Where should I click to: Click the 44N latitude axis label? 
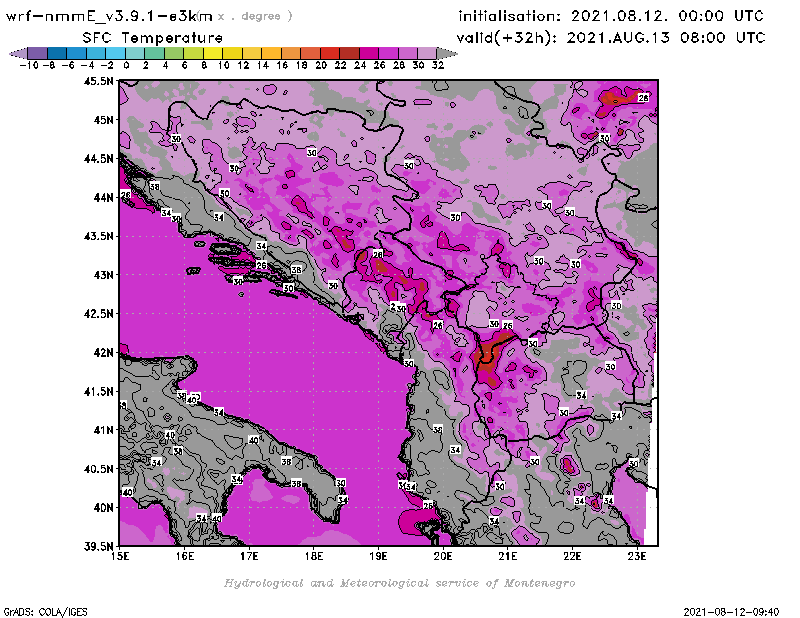[103, 197]
